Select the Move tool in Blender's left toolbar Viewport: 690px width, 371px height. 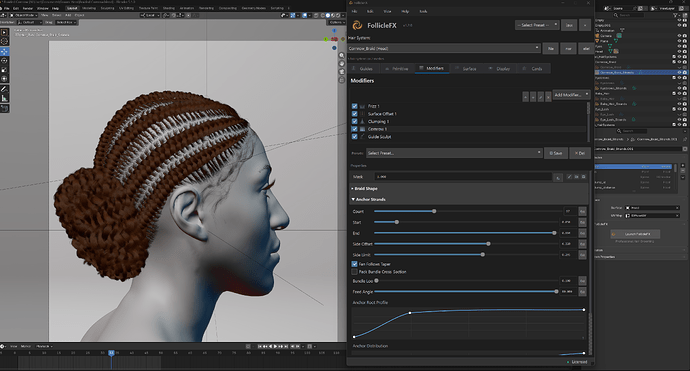4,51
